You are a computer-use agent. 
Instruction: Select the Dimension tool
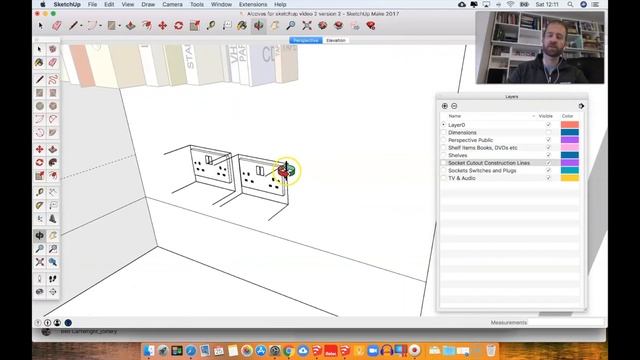(x=53, y=192)
